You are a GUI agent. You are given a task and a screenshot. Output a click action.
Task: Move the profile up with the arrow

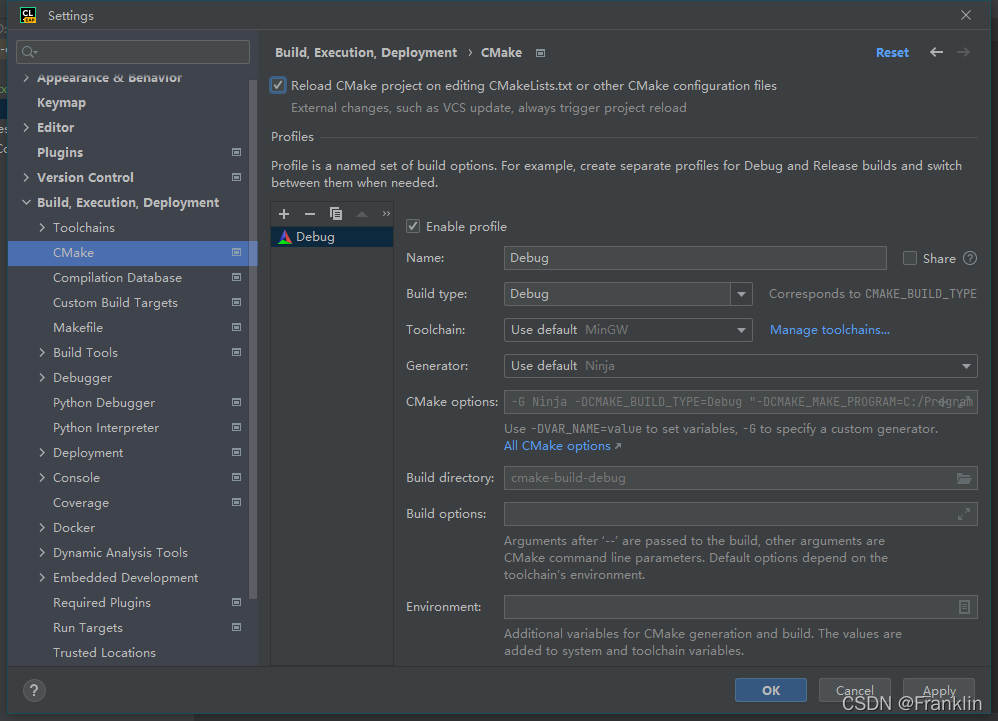[x=362, y=214]
